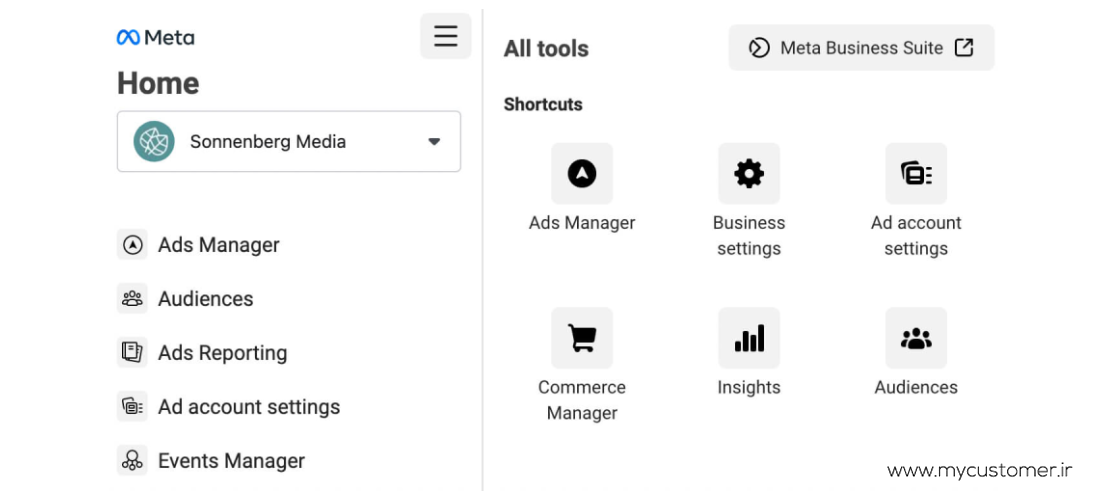Open the Events Manager menu label
1100x500 pixels.
232,461
